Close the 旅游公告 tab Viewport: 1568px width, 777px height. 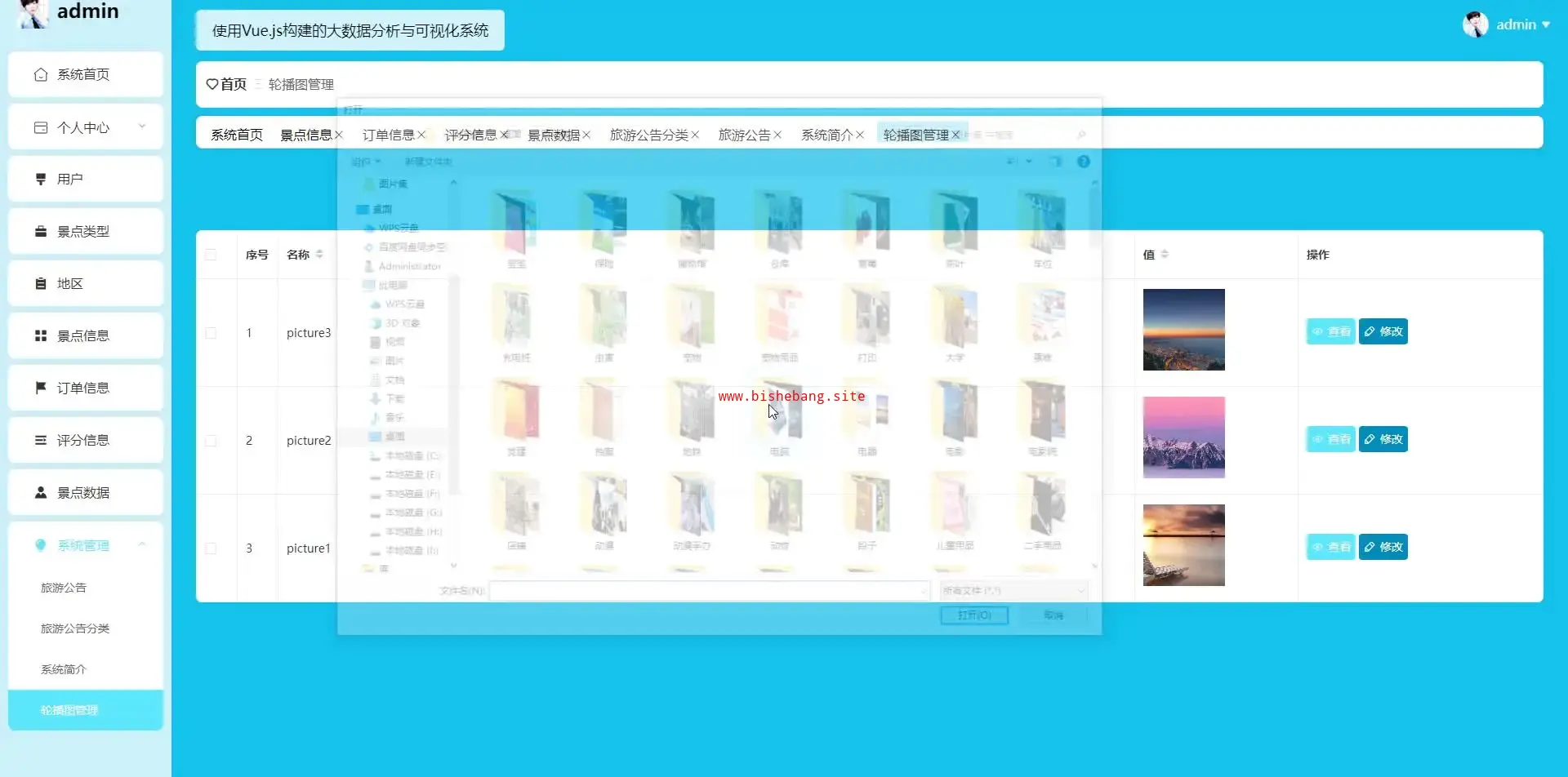coord(777,135)
